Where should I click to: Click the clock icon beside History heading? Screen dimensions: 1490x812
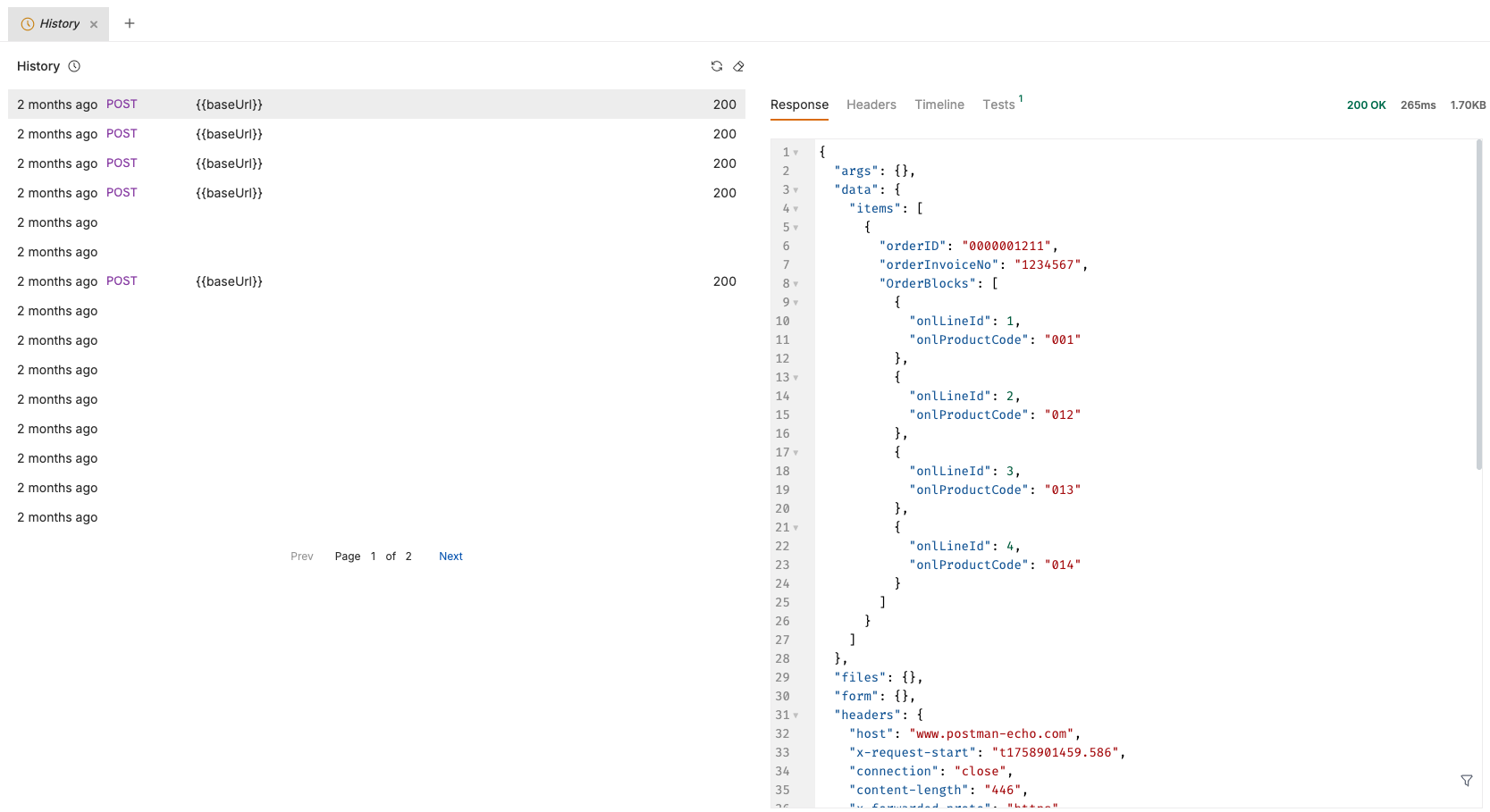pos(74,66)
